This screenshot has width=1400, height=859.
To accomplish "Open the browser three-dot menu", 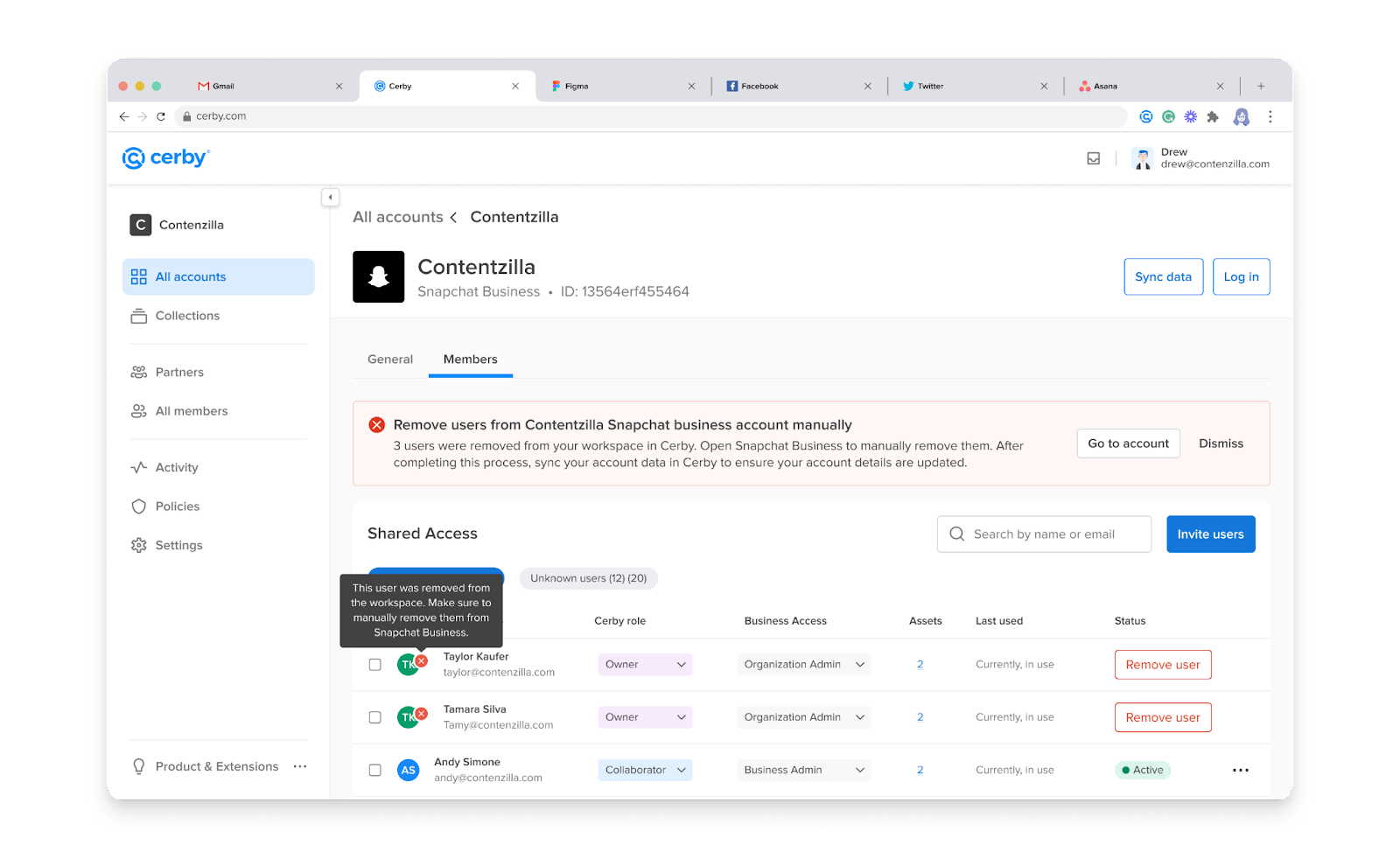I will (x=1270, y=116).
